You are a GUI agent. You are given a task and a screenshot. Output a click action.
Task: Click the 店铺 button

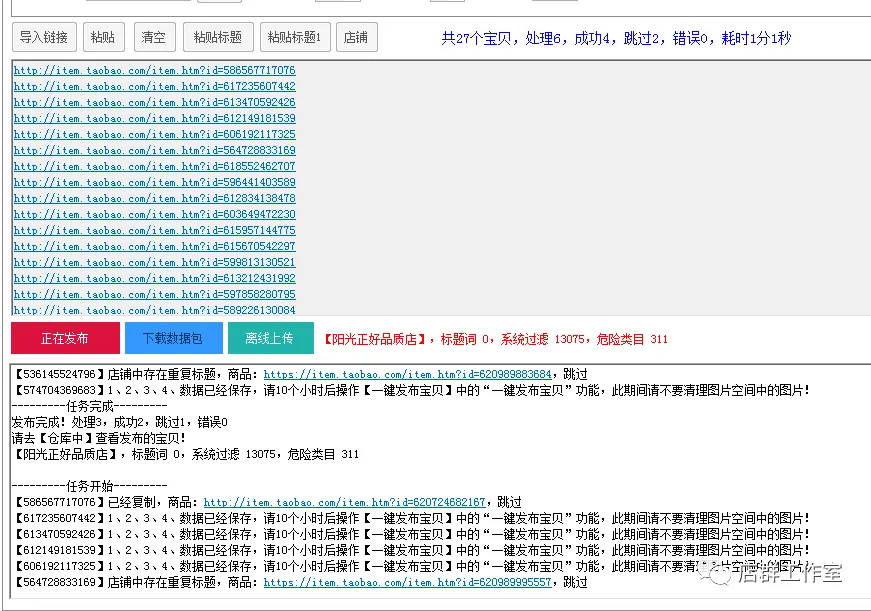(x=356, y=37)
